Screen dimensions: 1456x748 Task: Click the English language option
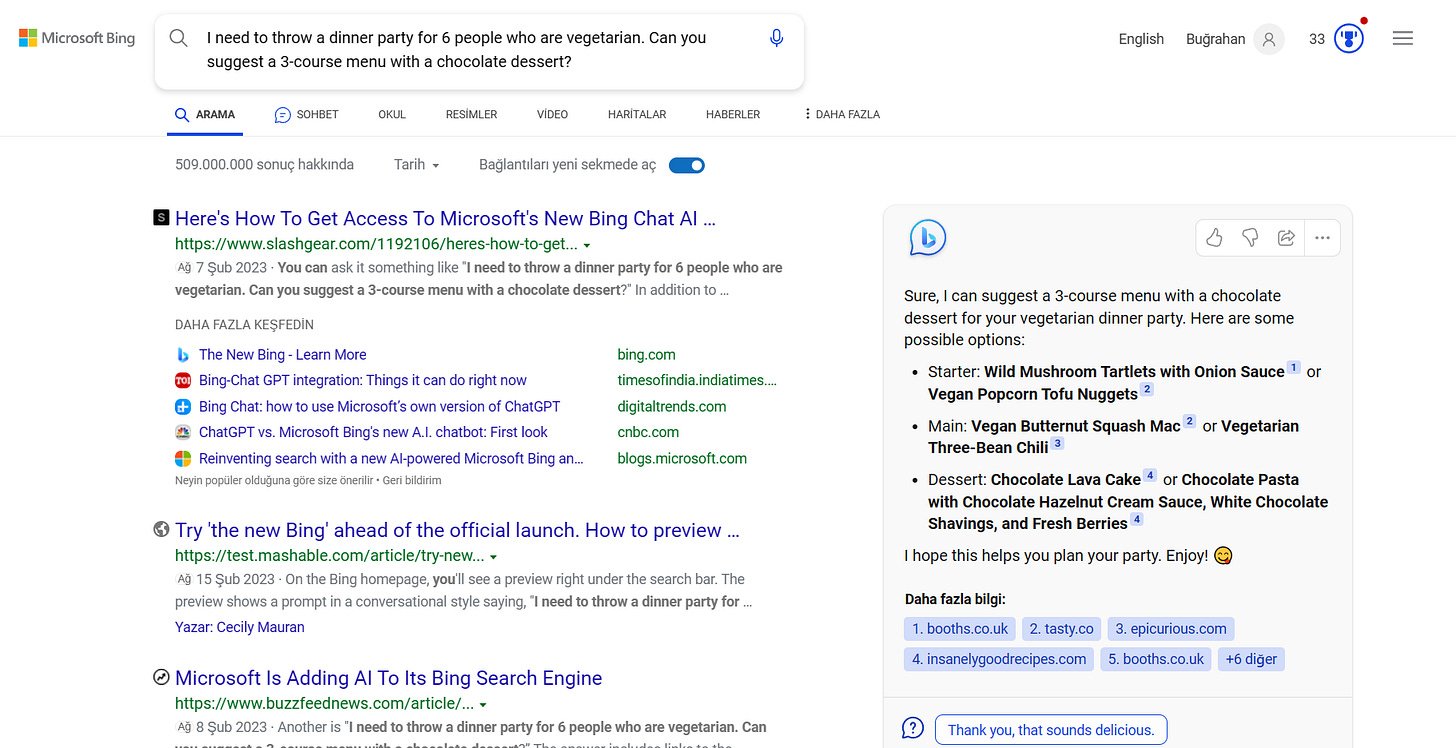coord(1141,39)
